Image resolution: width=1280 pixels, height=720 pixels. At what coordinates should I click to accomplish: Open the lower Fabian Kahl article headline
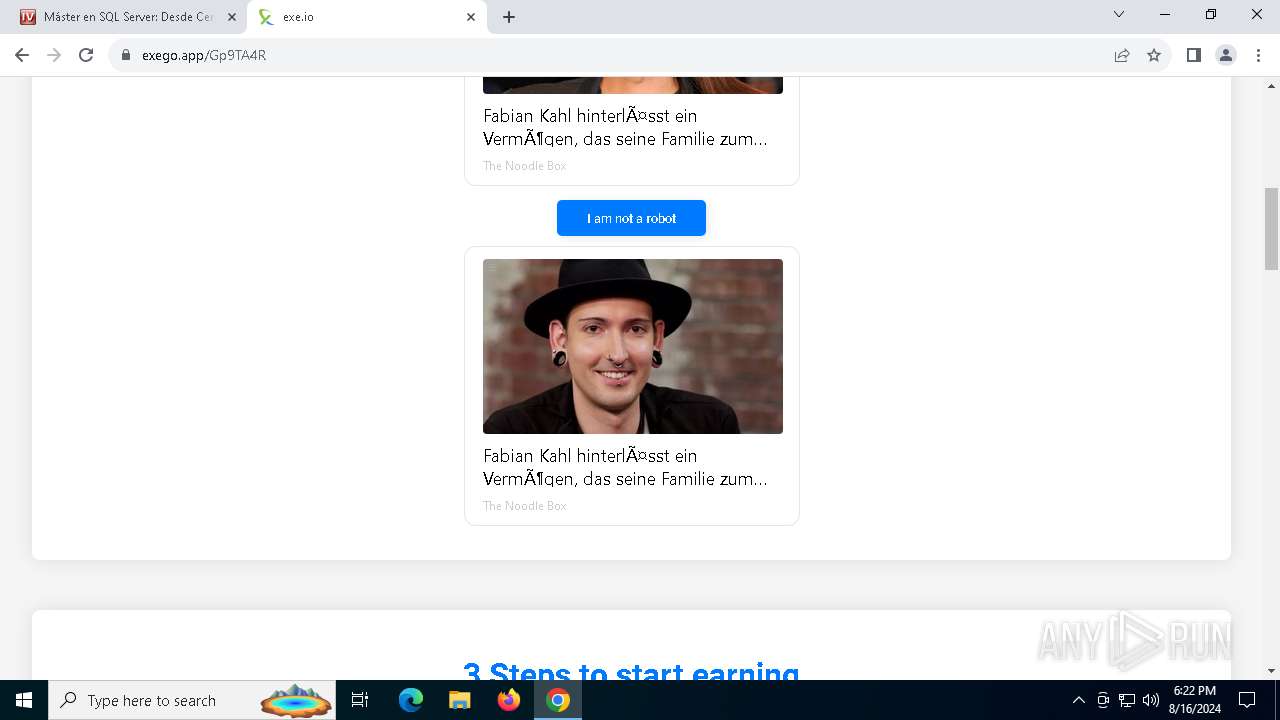626,467
